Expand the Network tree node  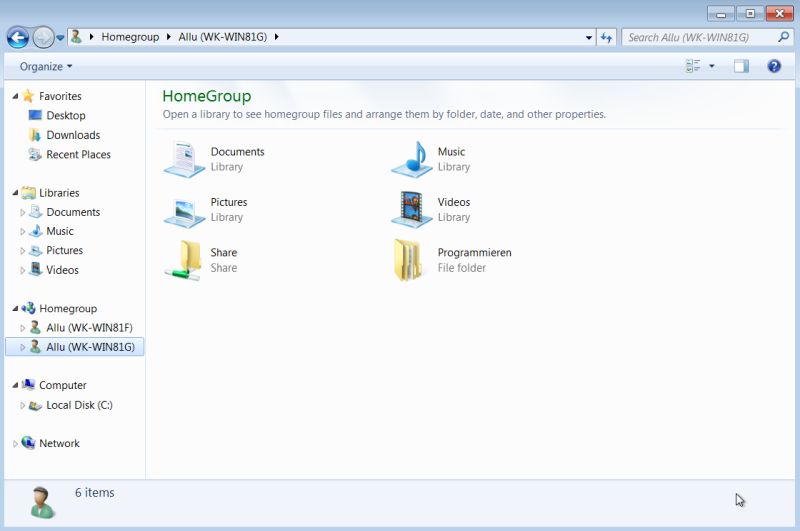tap(15, 444)
